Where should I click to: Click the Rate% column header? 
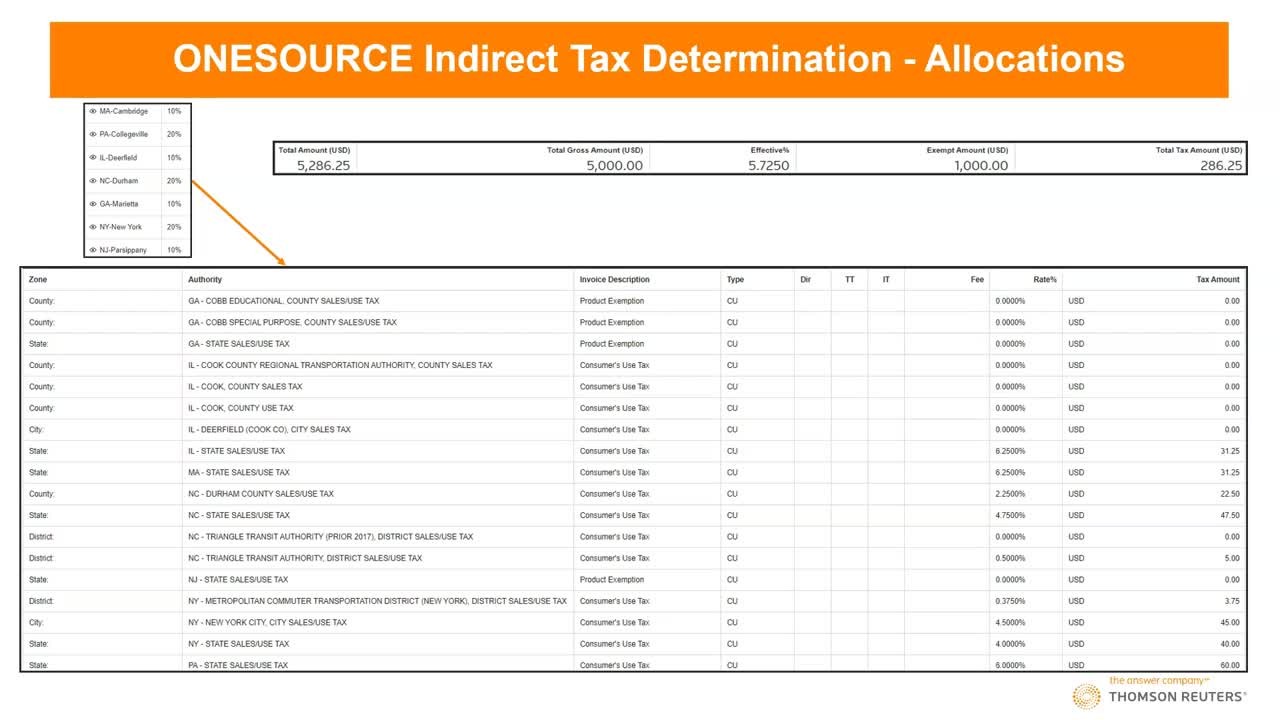pyautogui.click(x=1044, y=280)
